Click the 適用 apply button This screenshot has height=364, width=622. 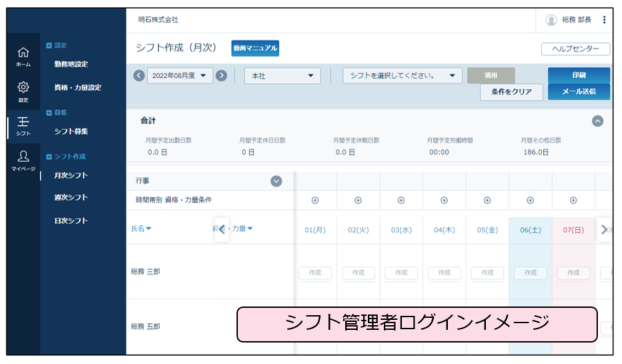click(491, 75)
